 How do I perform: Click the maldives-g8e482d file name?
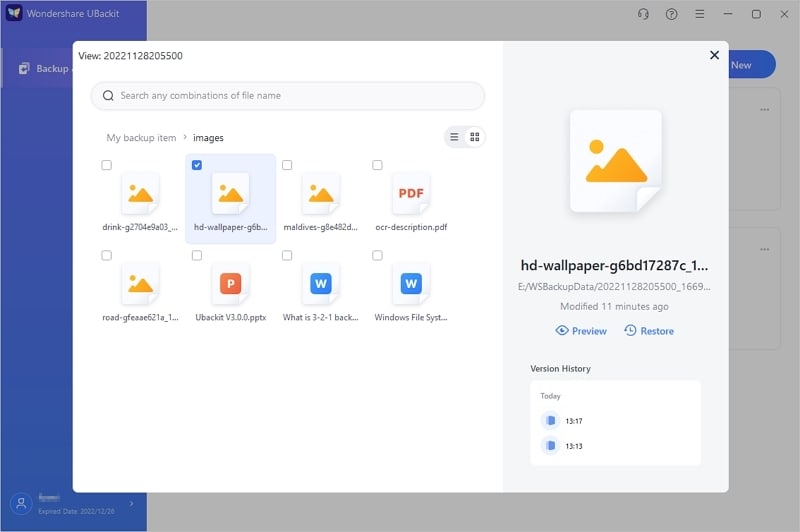point(320,227)
